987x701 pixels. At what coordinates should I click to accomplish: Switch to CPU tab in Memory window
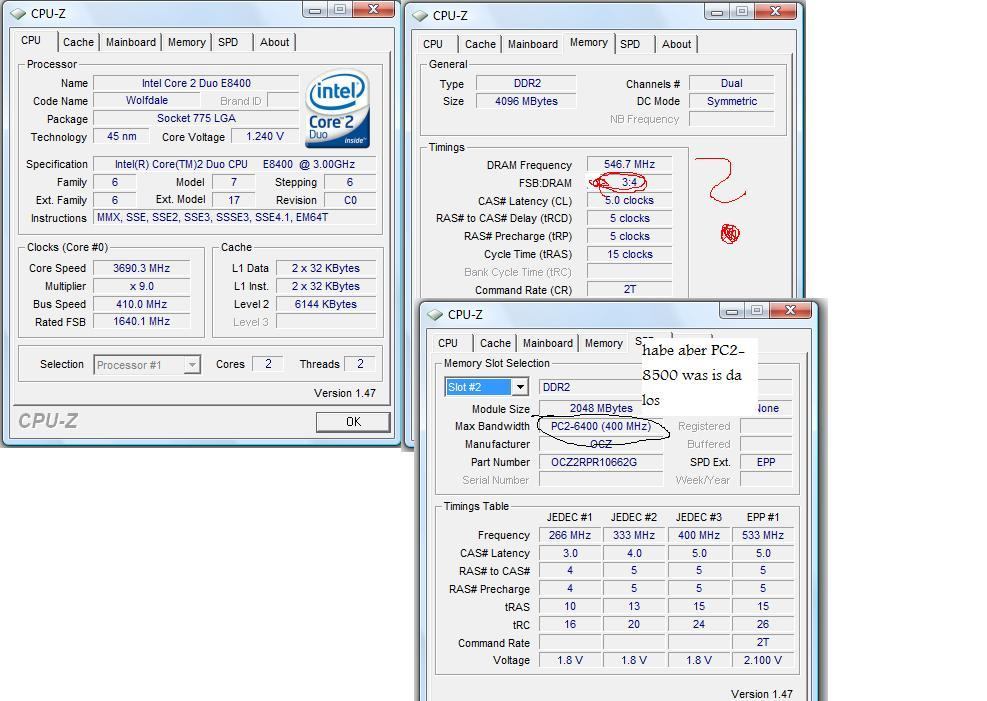tap(432, 44)
